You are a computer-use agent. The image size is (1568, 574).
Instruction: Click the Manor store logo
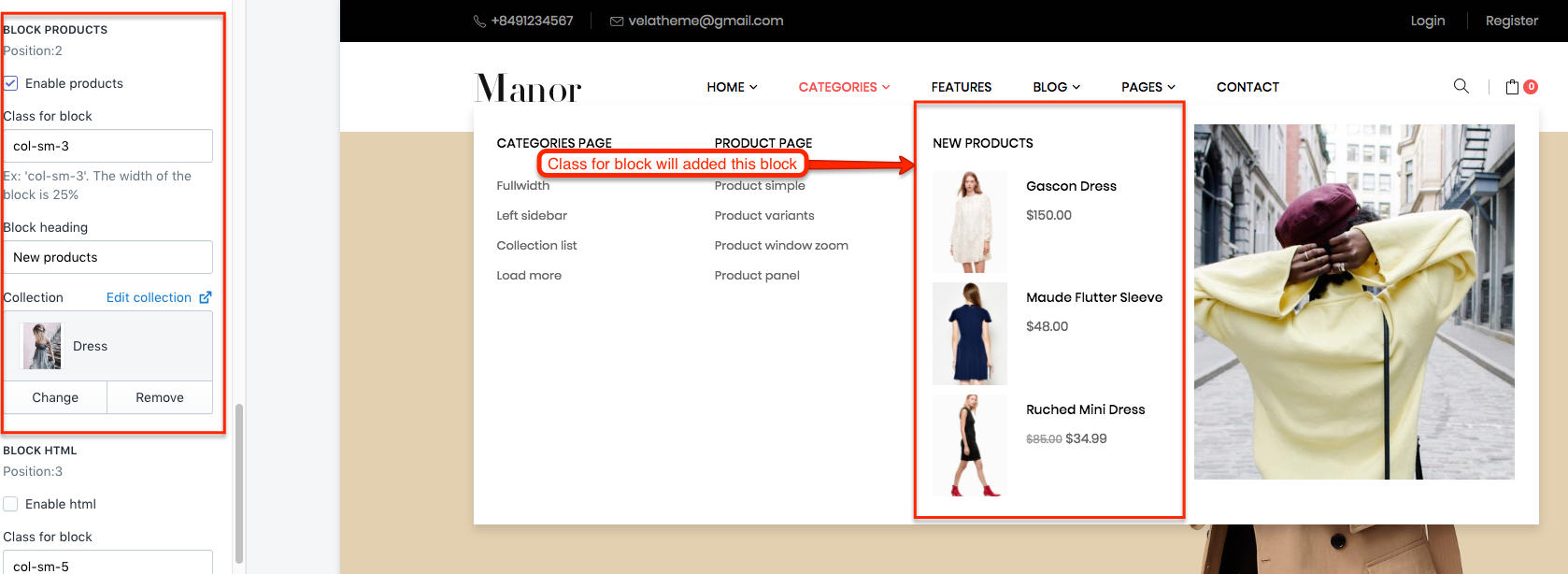pyautogui.click(x=528, y=88)
